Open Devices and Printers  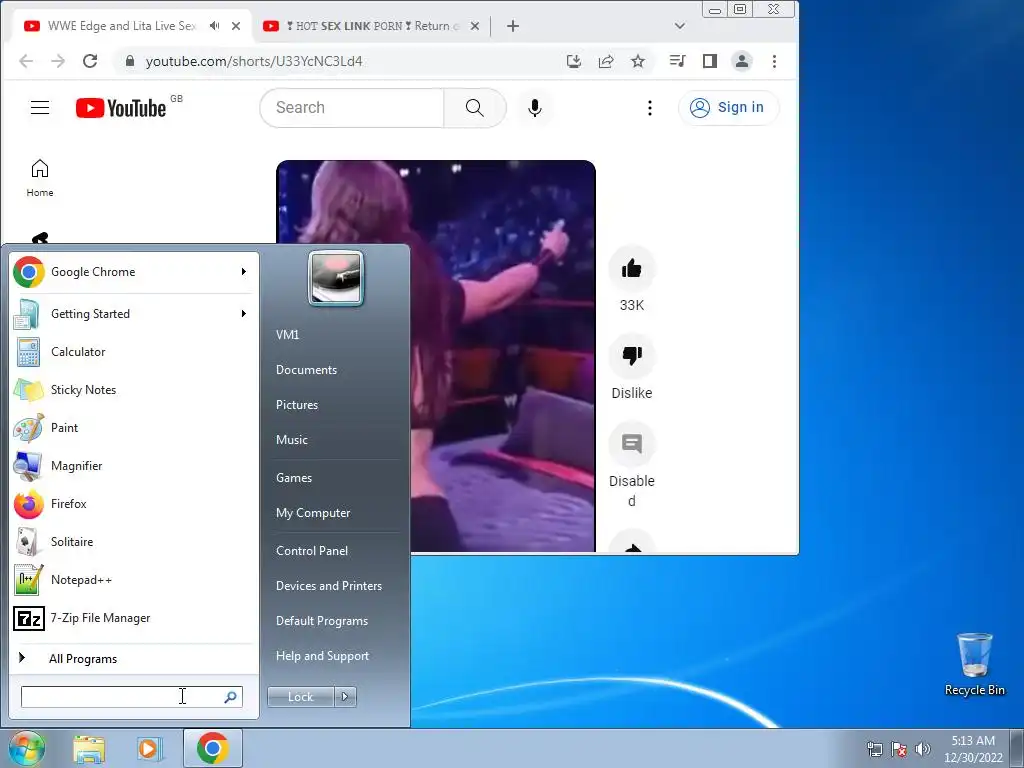pos(328,586)
